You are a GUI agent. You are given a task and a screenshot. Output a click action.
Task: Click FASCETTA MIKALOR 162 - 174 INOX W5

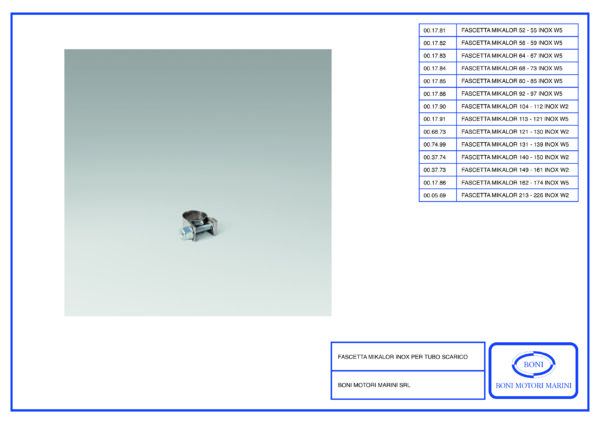tap(515, 183)
